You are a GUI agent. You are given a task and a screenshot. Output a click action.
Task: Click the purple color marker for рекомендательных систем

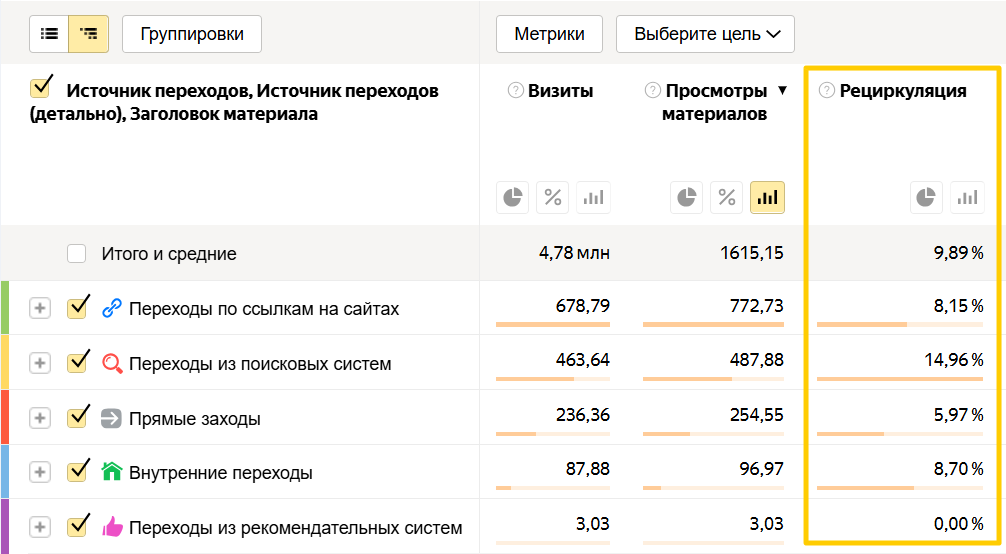coord(4,526)
